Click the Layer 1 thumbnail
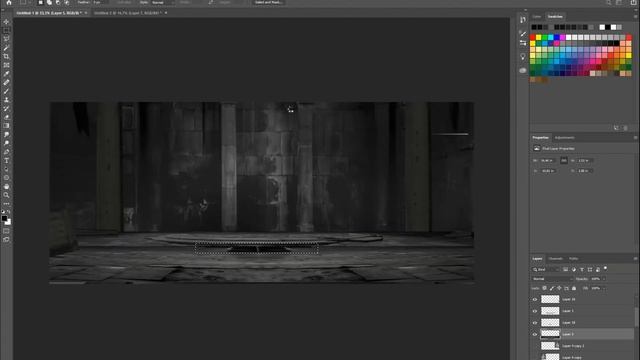 [550, 311]
